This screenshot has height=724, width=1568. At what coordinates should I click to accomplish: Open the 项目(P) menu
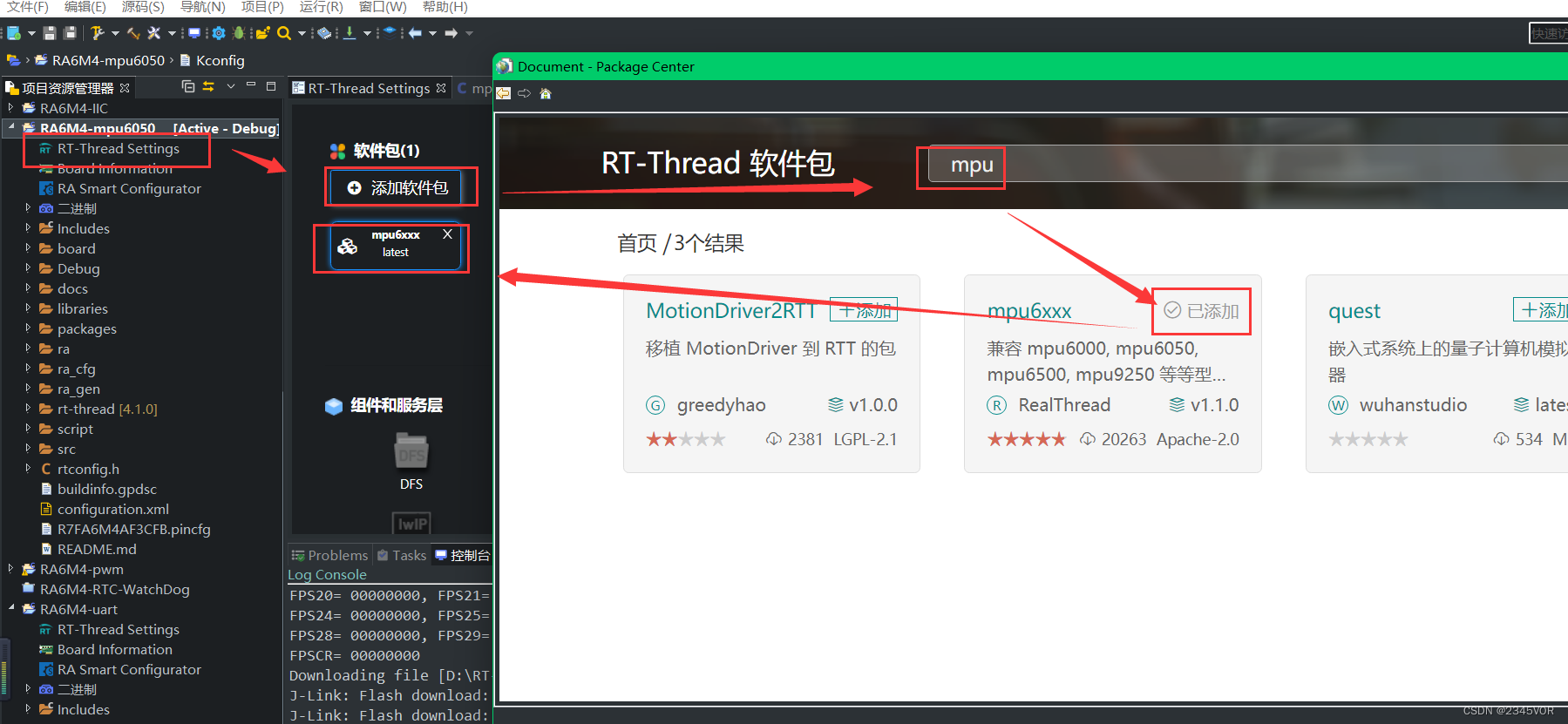(x=262, y=7)
